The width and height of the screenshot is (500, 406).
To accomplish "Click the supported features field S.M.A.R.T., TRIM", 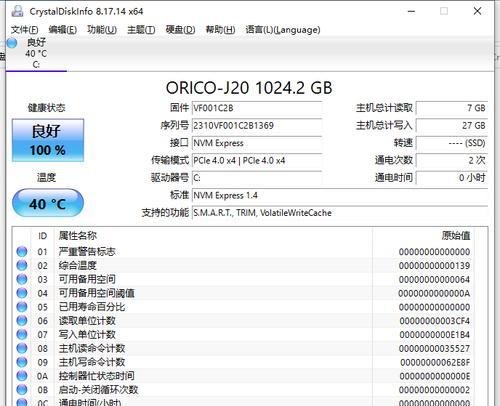I will click(340, 213).
